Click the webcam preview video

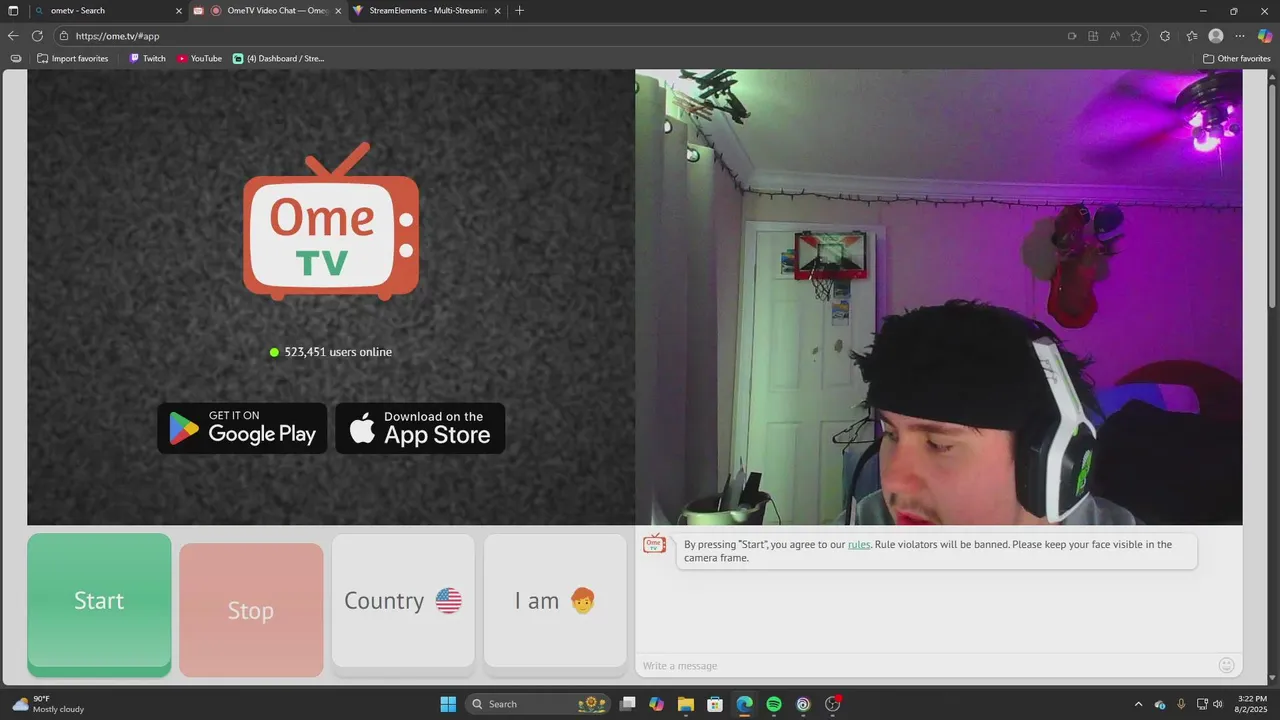pos(939,297)
